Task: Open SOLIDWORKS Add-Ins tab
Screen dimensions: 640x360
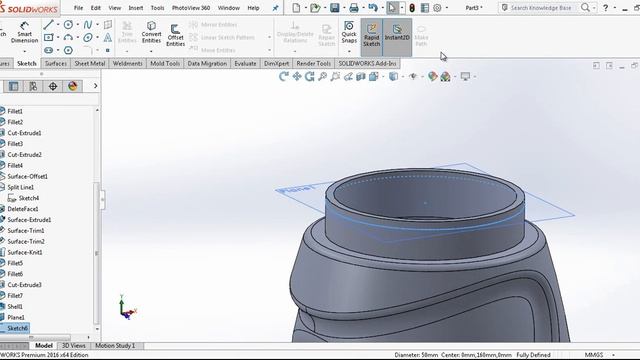Action: coord(367,63)
